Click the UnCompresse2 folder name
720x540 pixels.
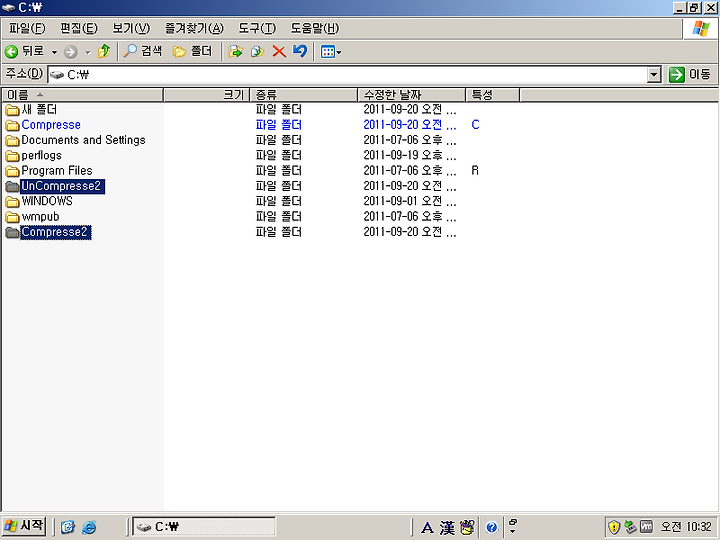[62, 186]
